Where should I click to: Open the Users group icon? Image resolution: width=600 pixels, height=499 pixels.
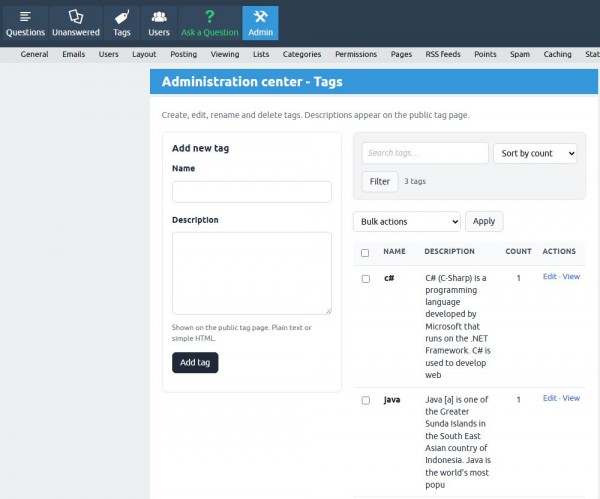[159, 16]
